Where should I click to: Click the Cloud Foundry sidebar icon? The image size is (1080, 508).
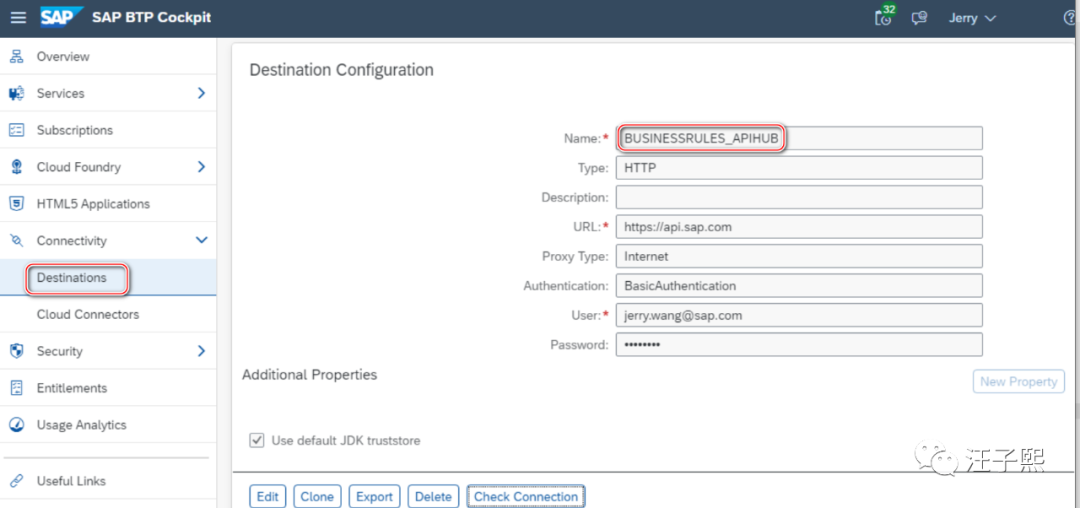pyautogui.click(x=17, y=167)
